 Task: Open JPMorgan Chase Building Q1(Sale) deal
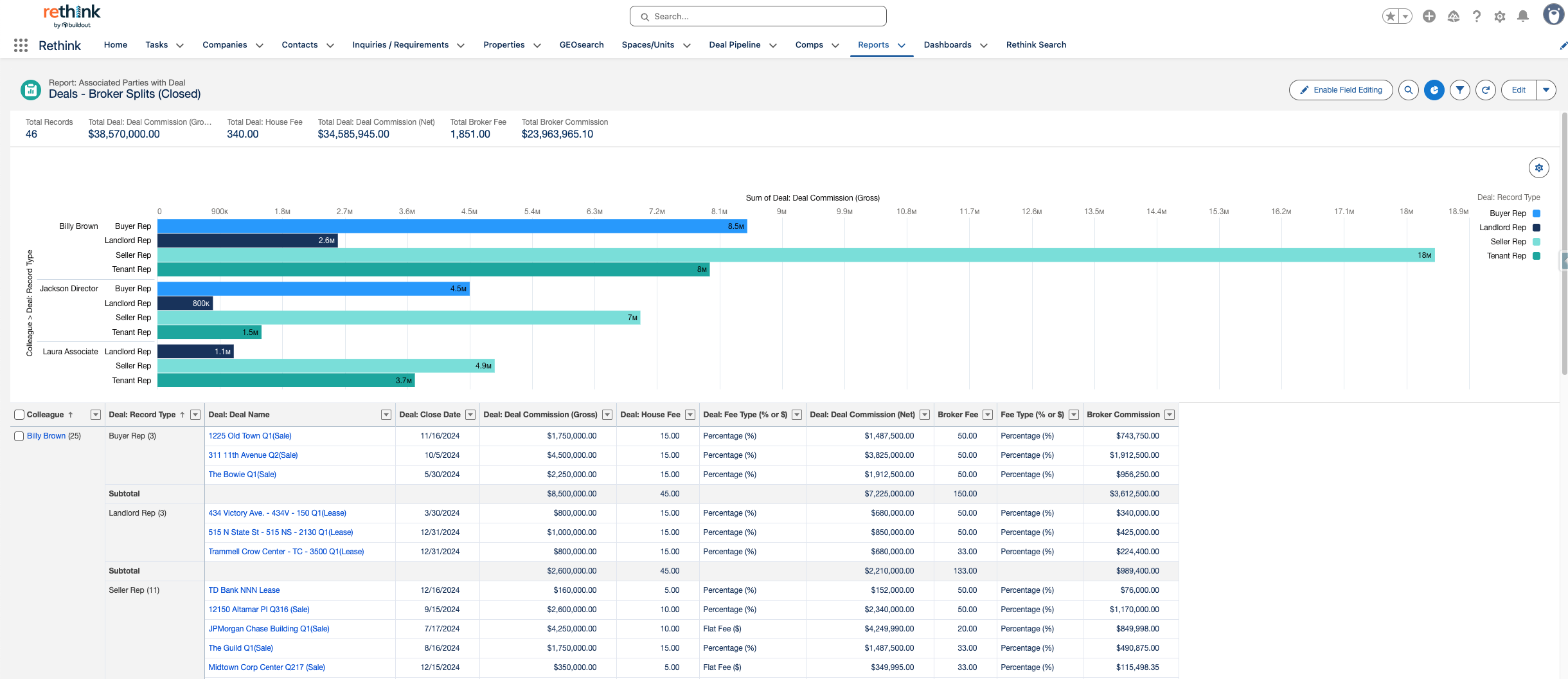tap(269, 629)
